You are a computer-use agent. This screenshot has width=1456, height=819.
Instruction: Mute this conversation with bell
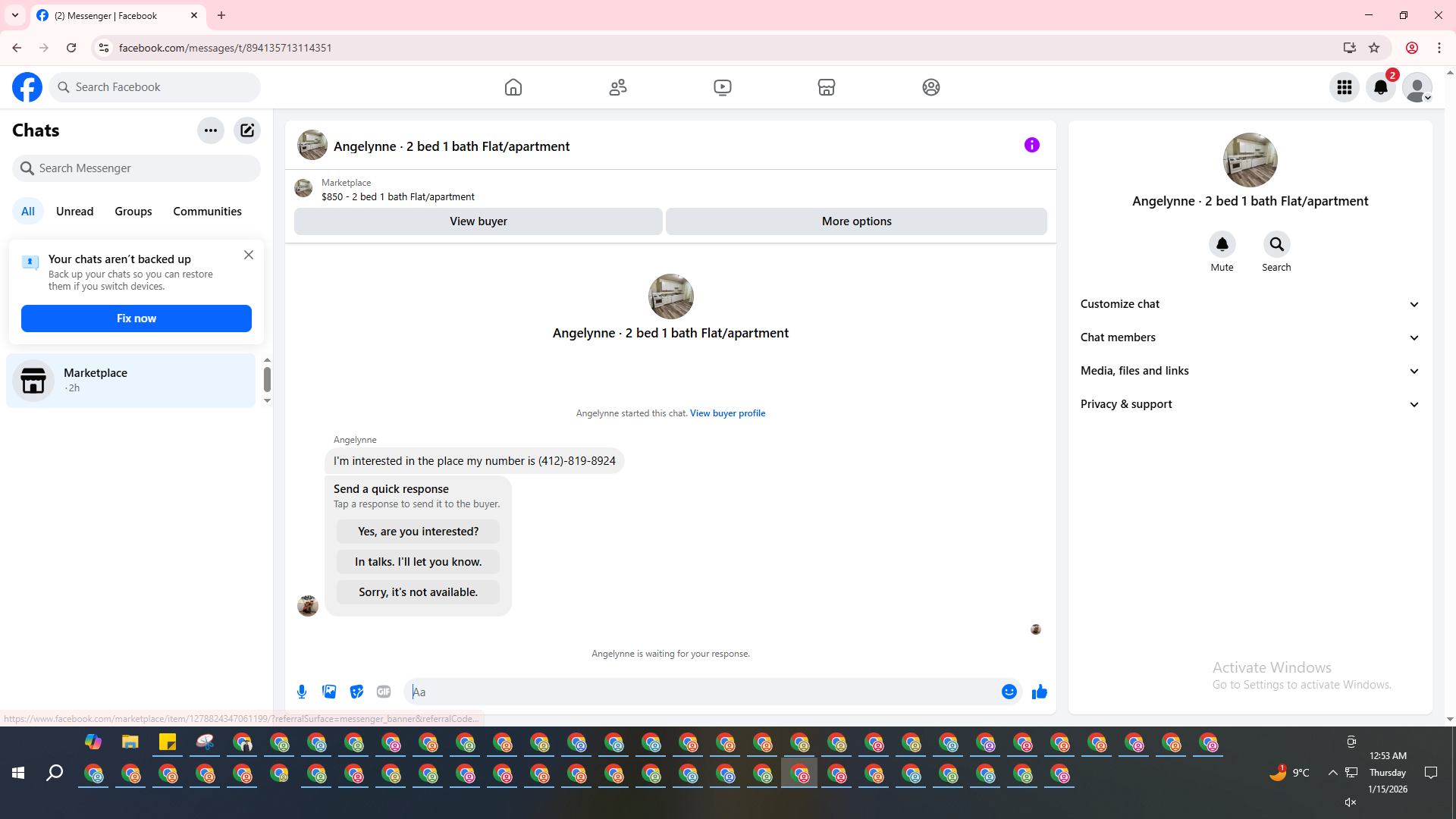pos(1222,244)
